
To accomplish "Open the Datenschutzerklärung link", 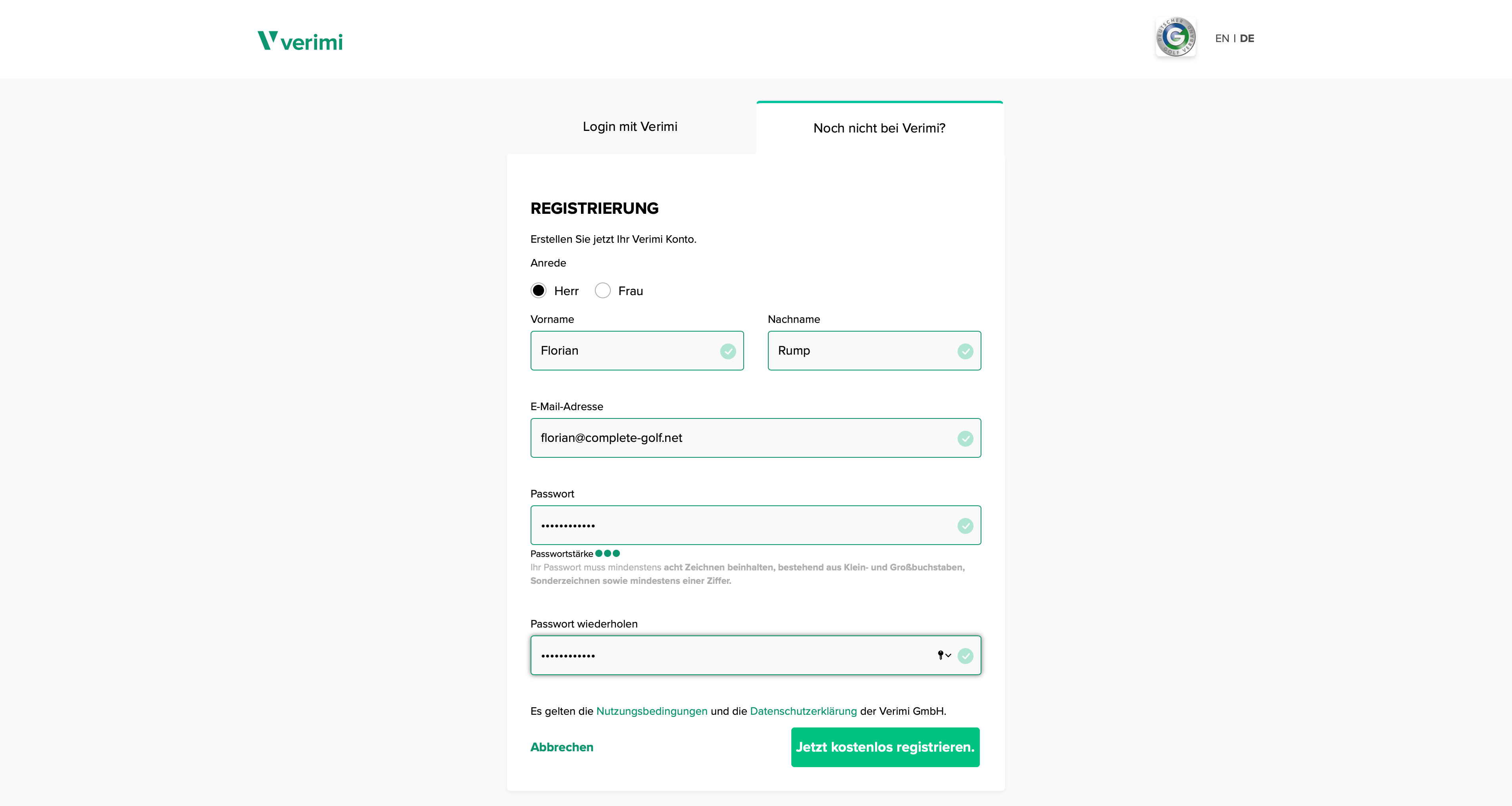I will click(803, 711).
